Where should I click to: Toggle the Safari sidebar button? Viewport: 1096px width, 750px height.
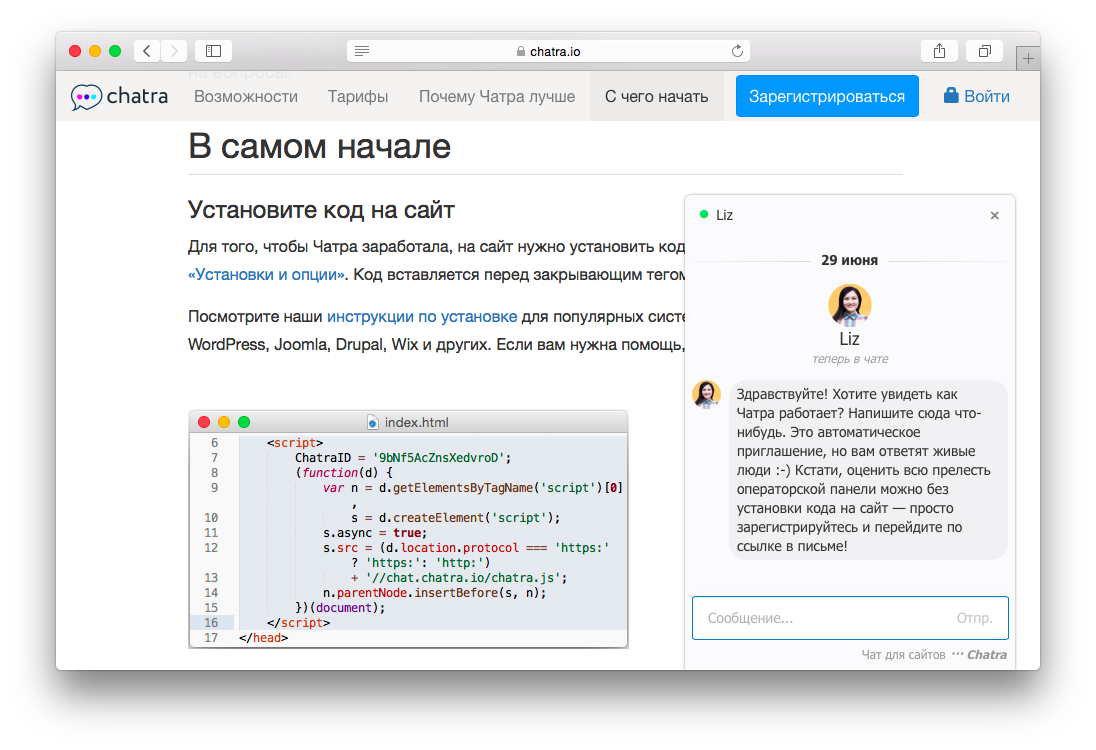click(x=213, y=51)
